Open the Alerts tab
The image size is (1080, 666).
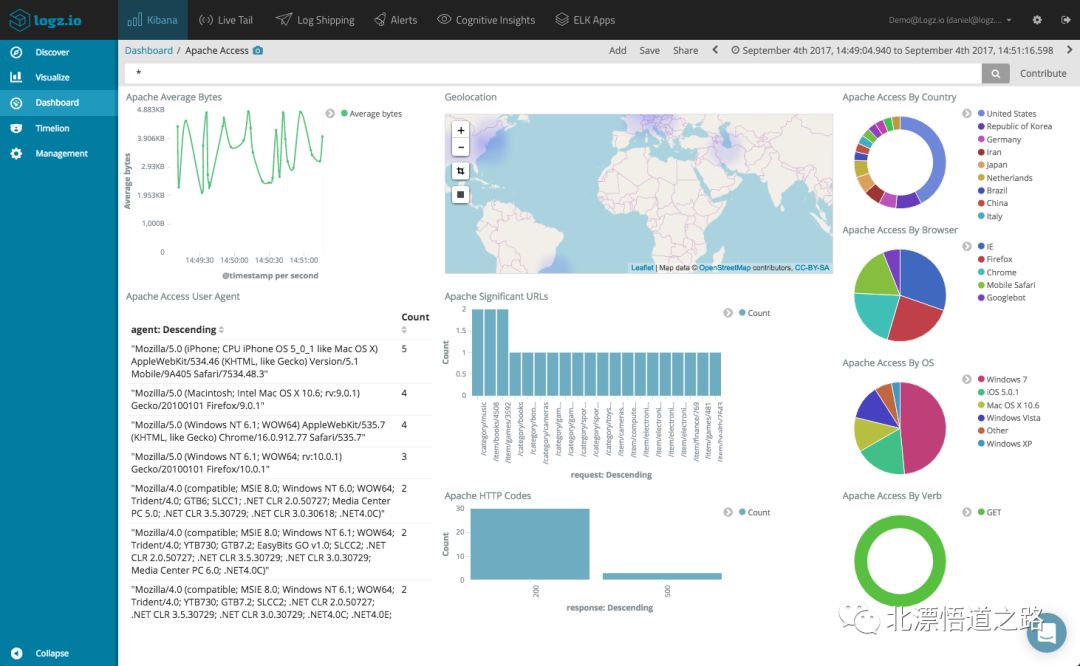(x=395, y=20)
